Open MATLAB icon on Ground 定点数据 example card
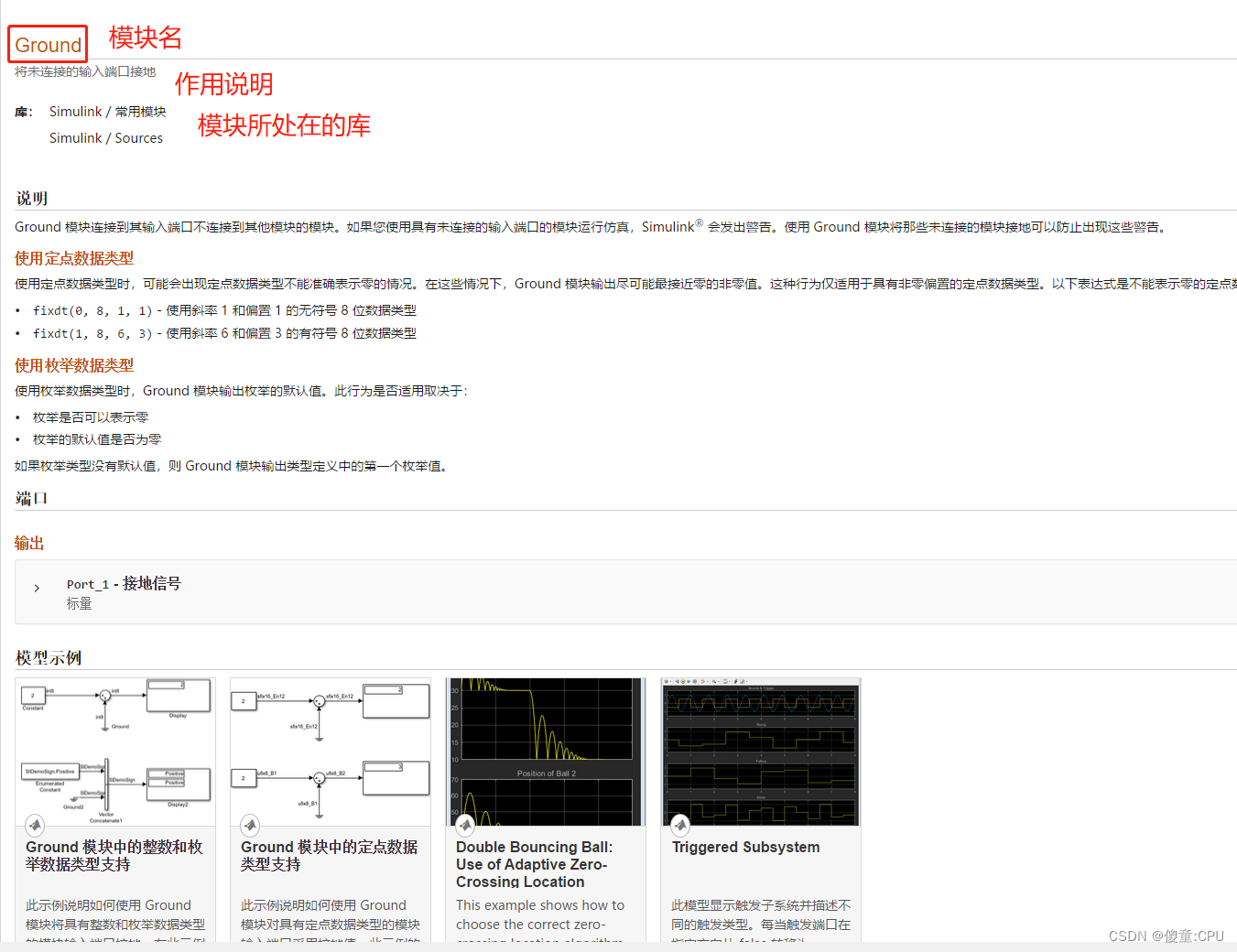 [250, 825]
